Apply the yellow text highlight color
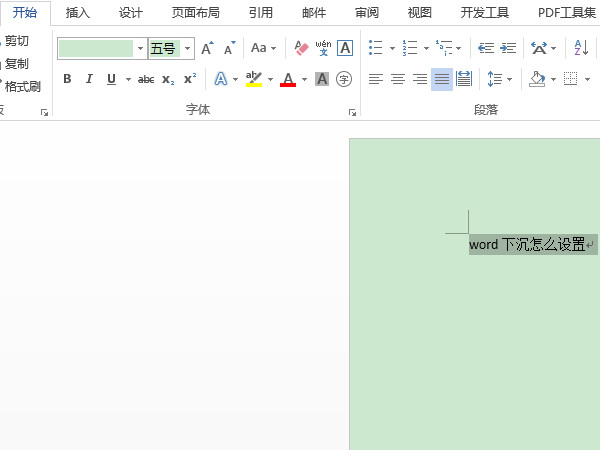 click(x=253, y=79)
